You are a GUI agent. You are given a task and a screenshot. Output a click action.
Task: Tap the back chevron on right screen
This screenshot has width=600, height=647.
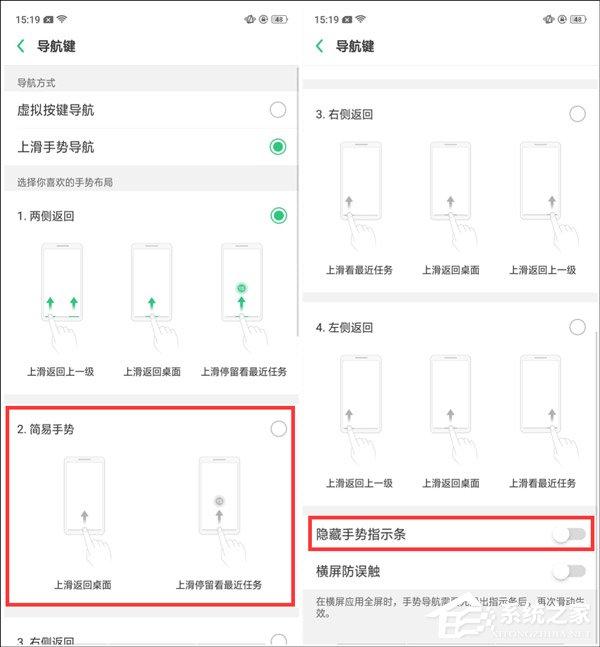pyautogui.click(x=319, y=46)
